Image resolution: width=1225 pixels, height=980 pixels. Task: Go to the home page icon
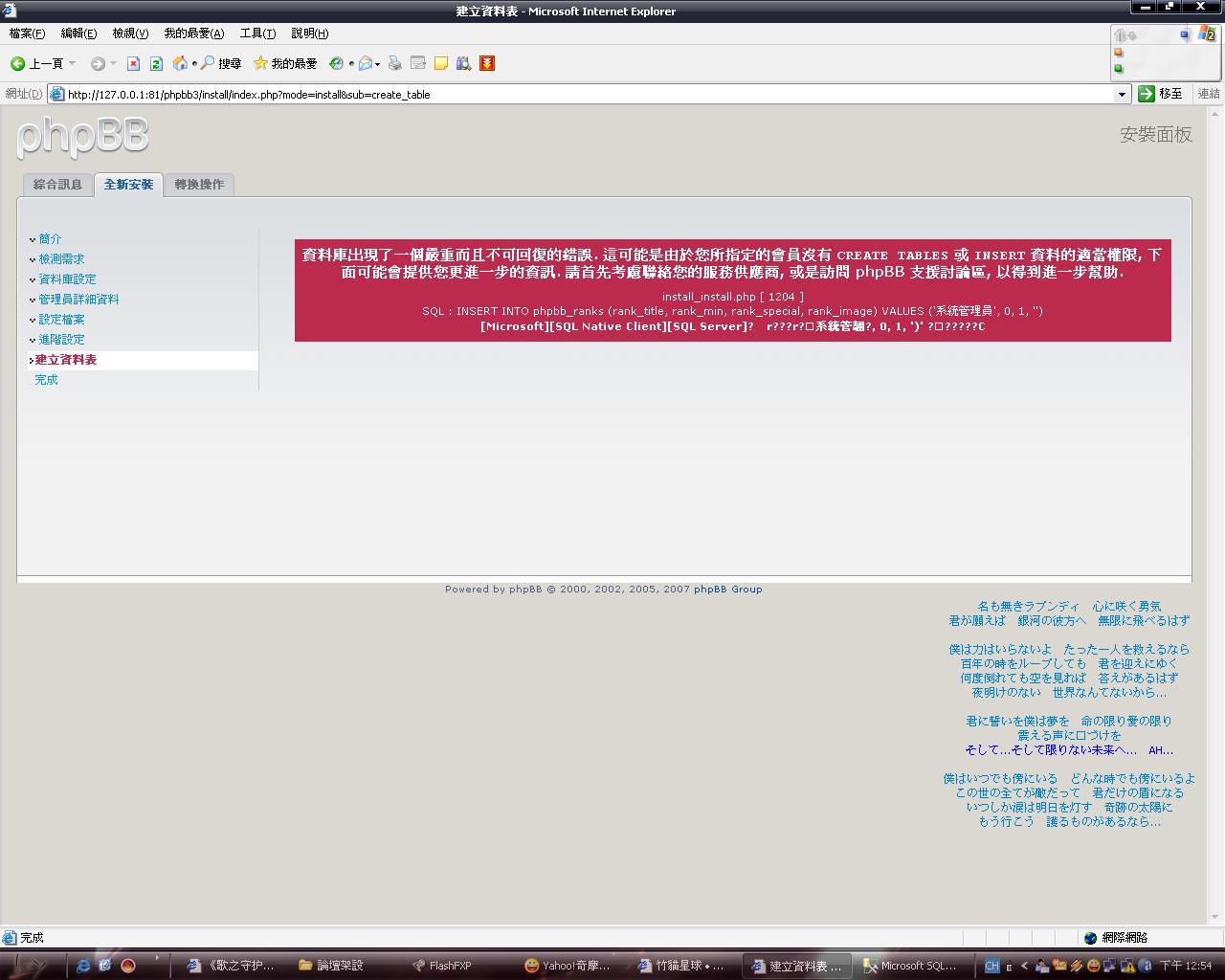click(x=180, y=63)
